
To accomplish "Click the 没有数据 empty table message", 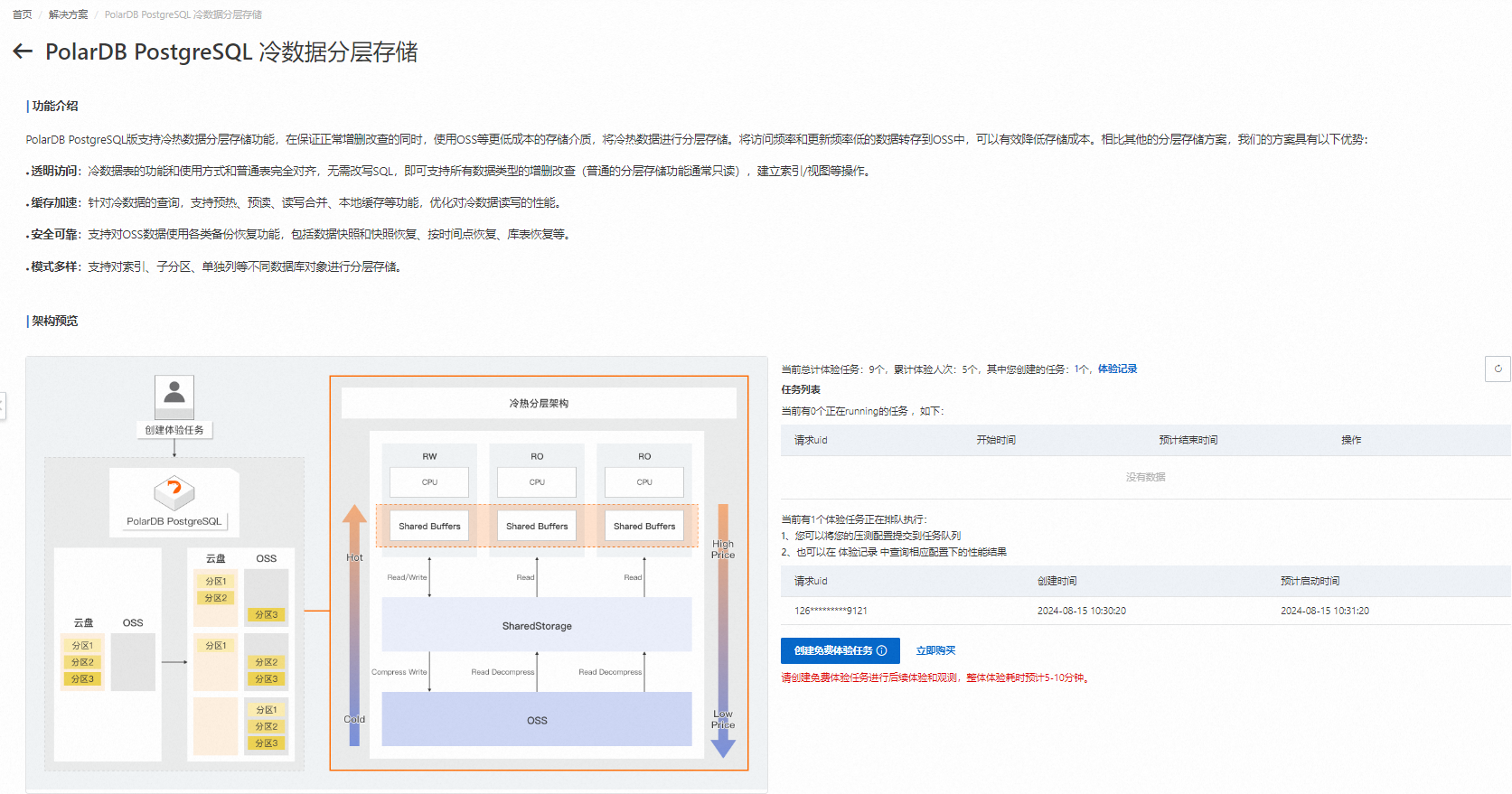I will click(x=1145, y=477).
